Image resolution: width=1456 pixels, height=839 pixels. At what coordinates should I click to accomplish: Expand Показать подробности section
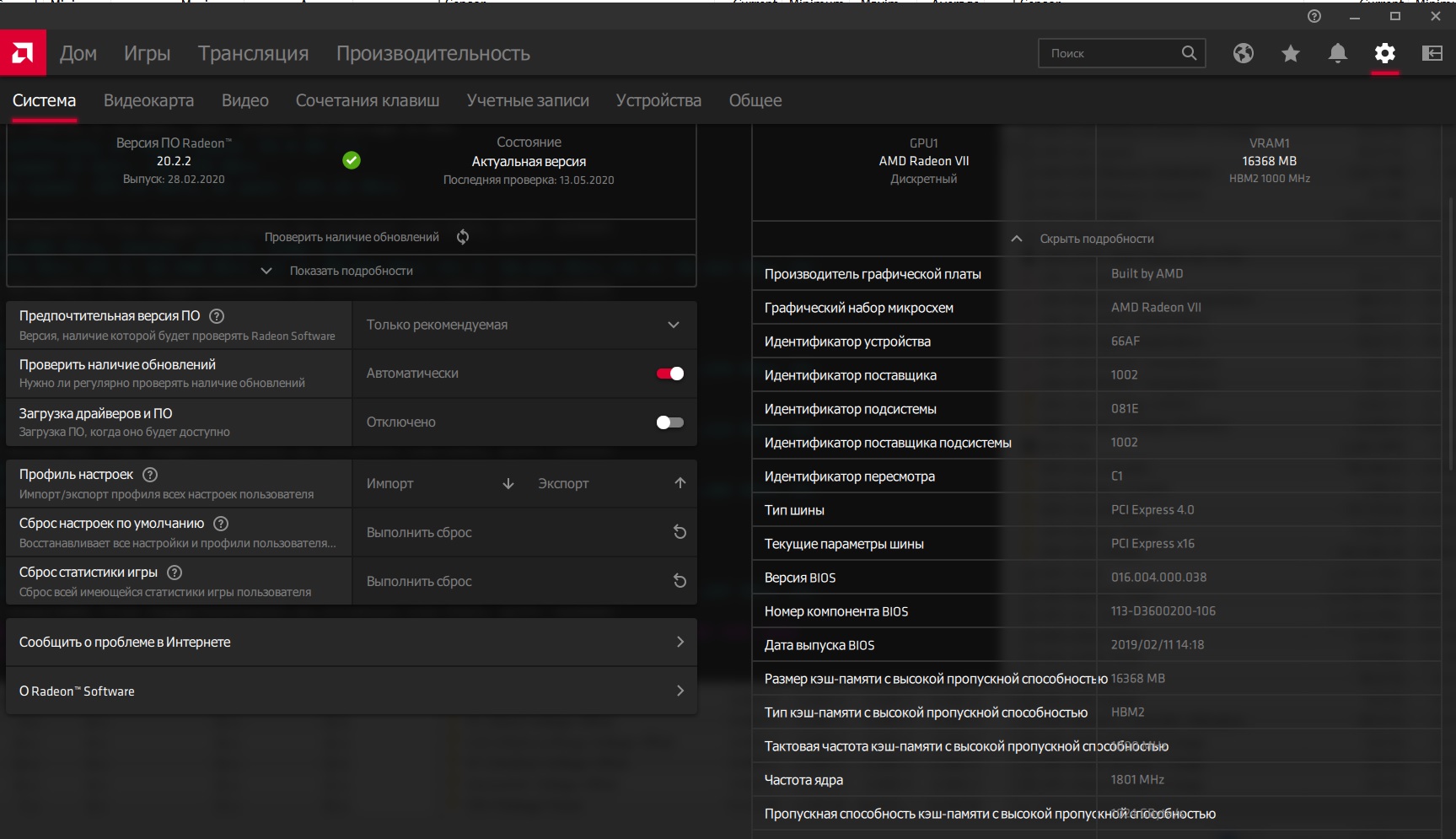click(x=352, y=271)
